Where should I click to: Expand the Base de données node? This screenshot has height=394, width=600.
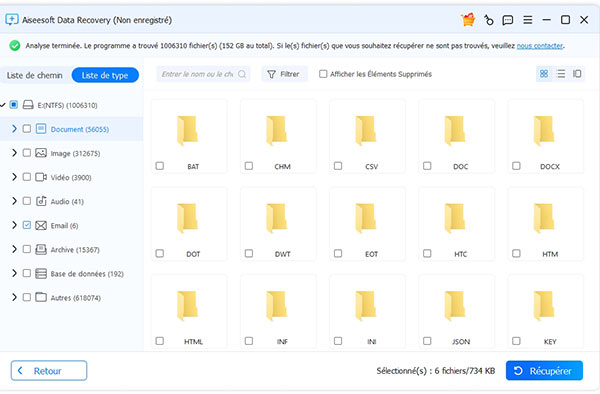click(14, 273)
